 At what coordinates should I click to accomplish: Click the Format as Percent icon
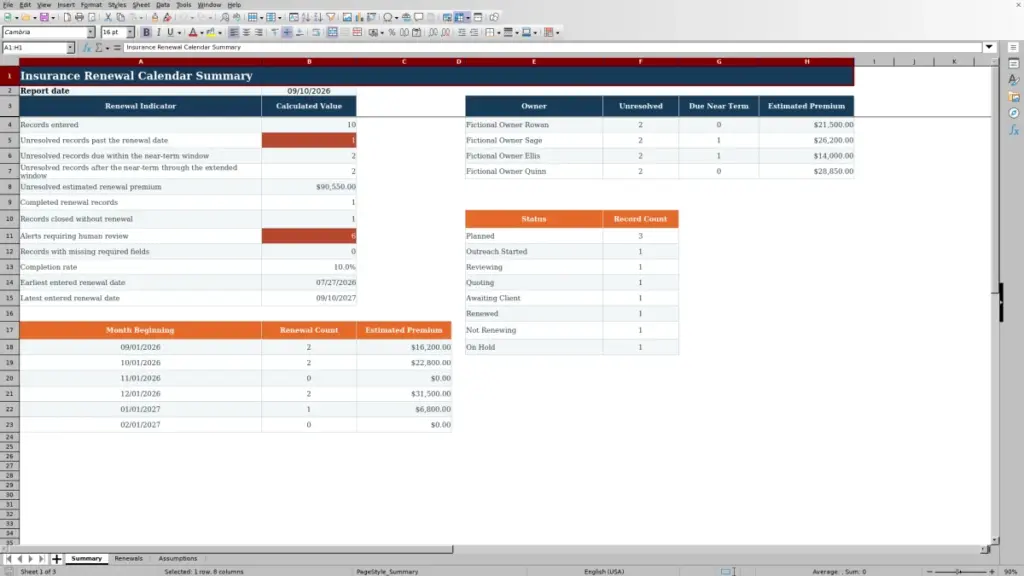pyautogui.click(x=392, y=32)
